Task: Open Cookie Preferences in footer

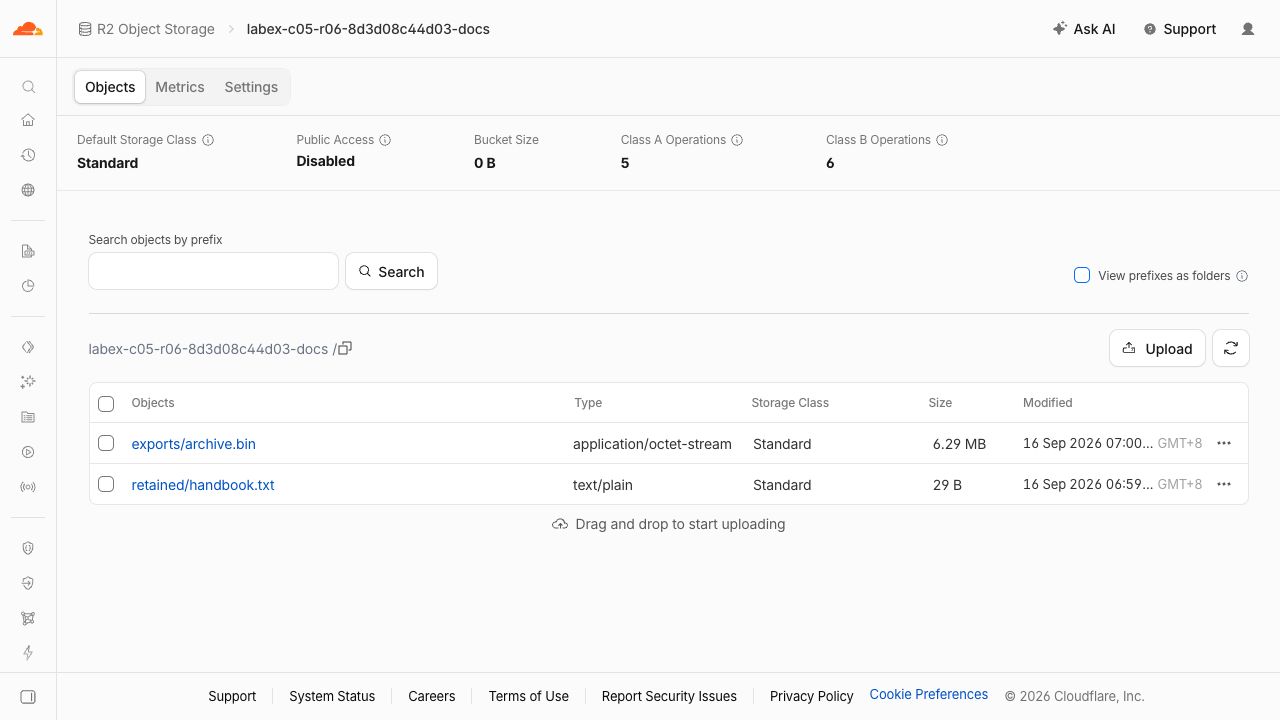Action: 929,694
